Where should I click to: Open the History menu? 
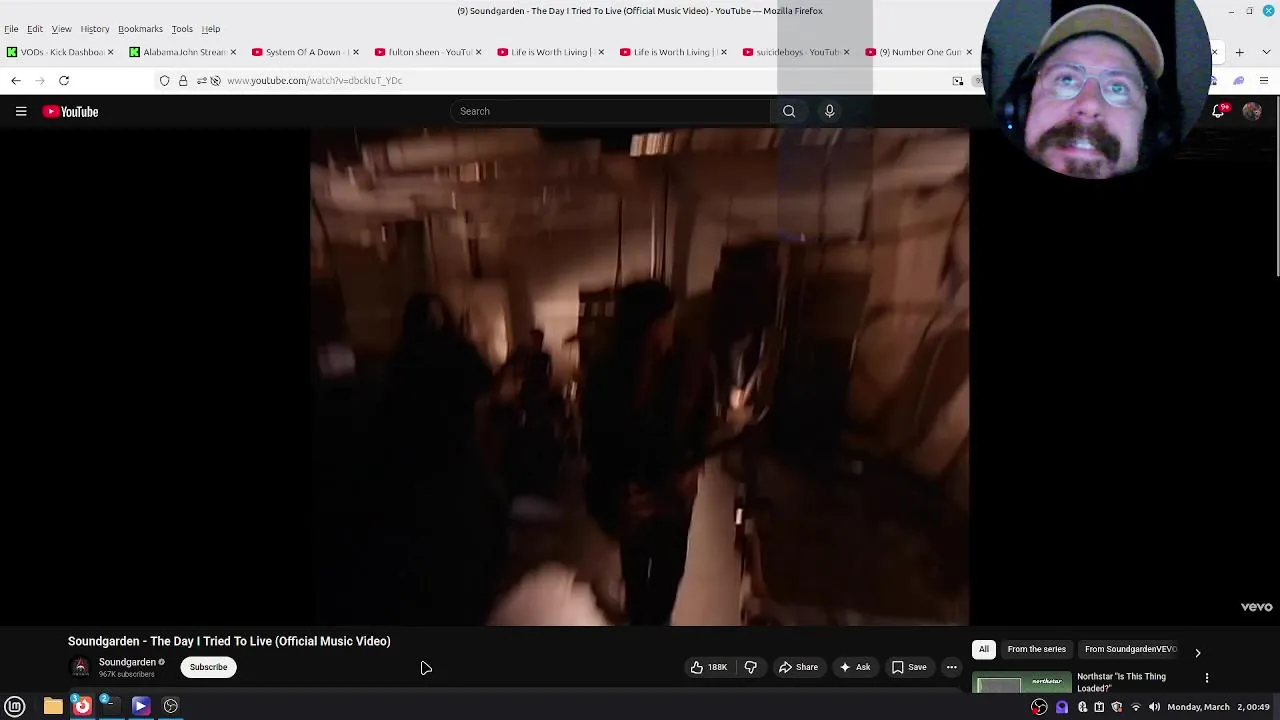(95, 29)
